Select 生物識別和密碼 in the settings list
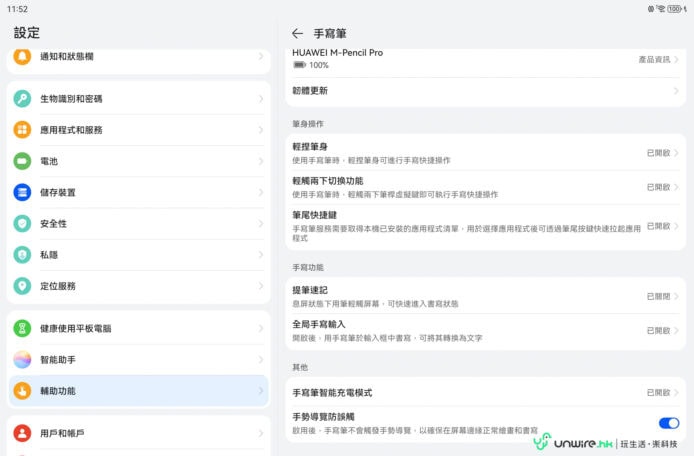694x456 pixels. tap(138, 98)
